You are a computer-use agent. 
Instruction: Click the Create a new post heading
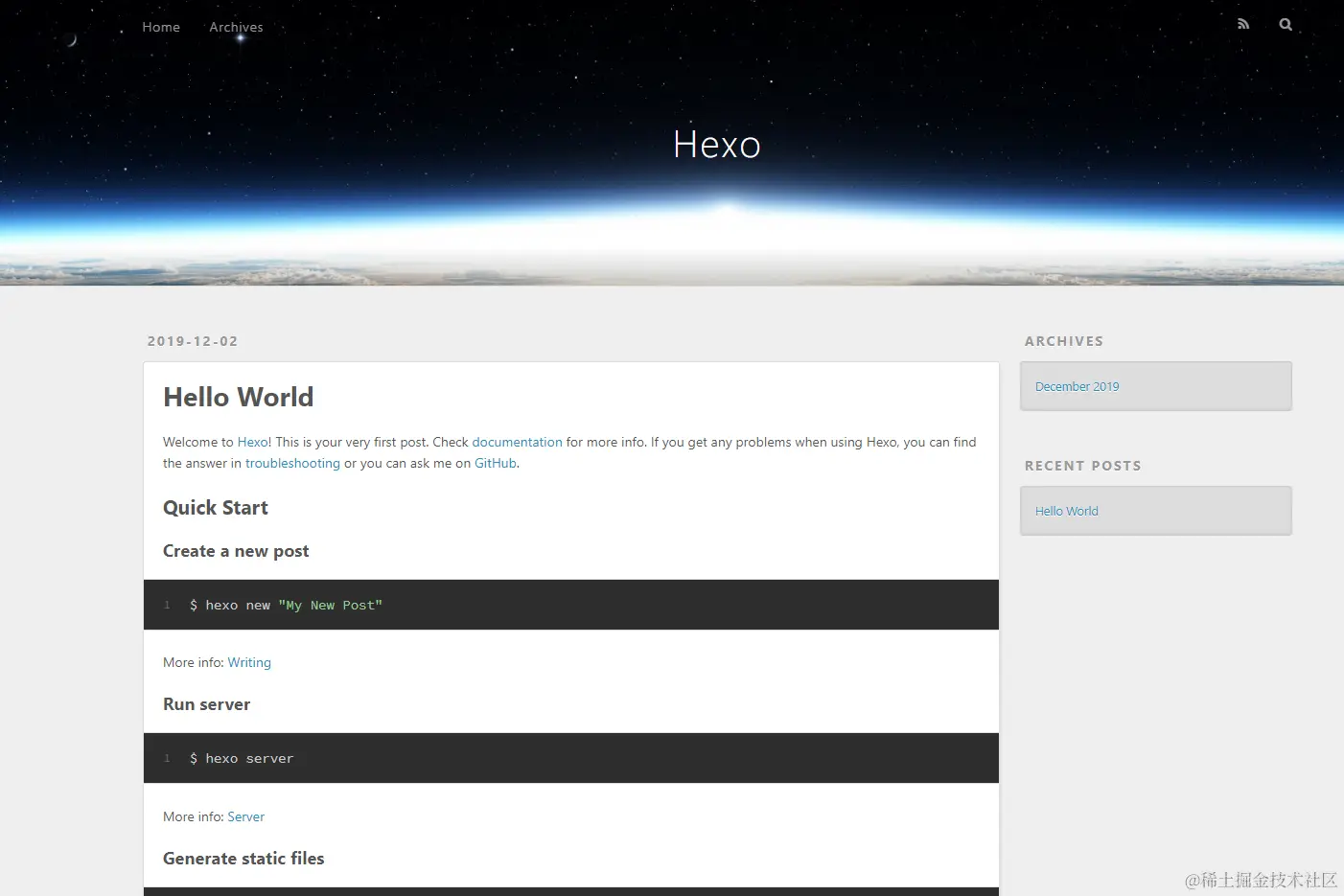[236, 551]
